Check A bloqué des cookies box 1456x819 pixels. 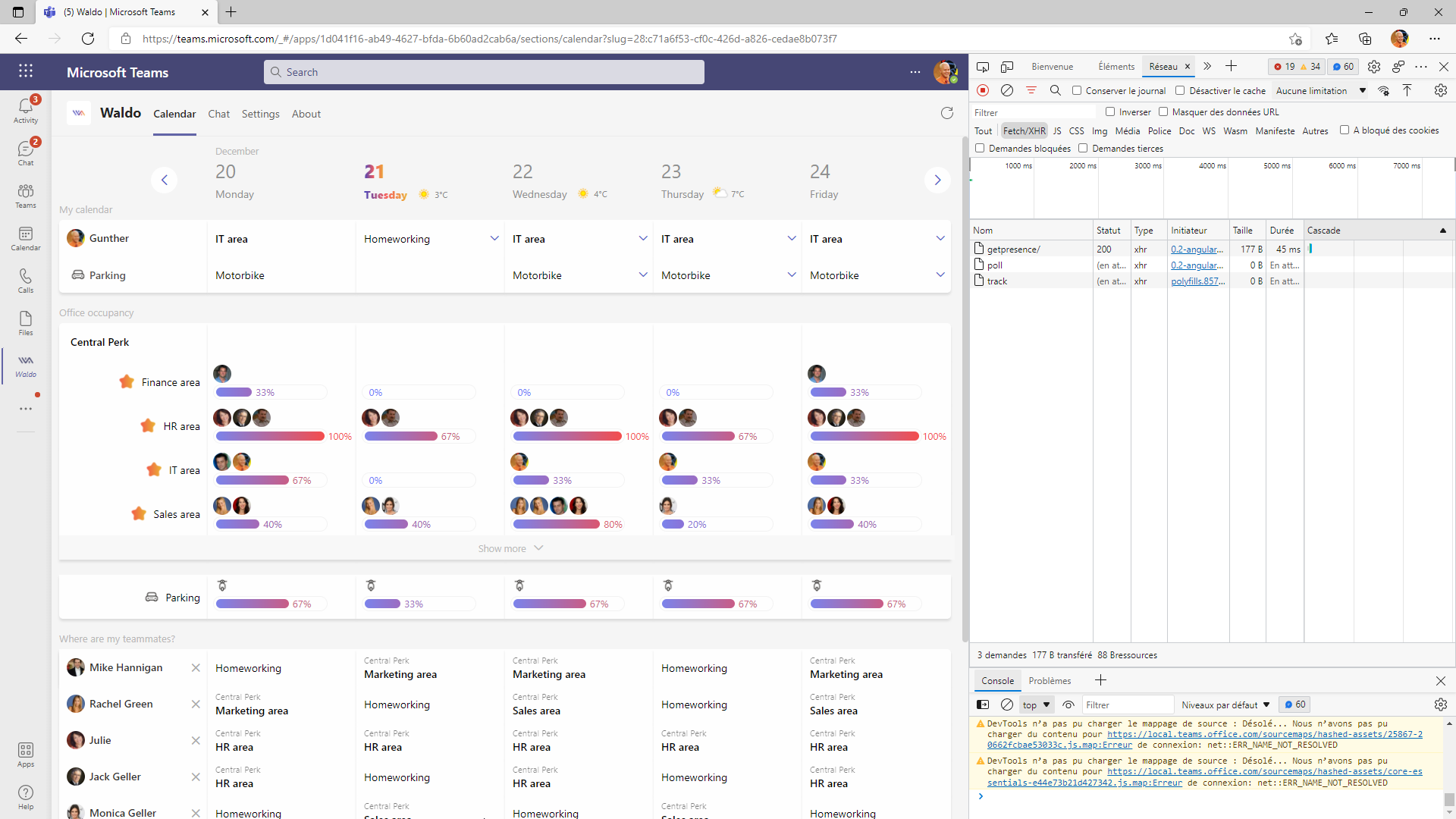[x=1345, y=130]
